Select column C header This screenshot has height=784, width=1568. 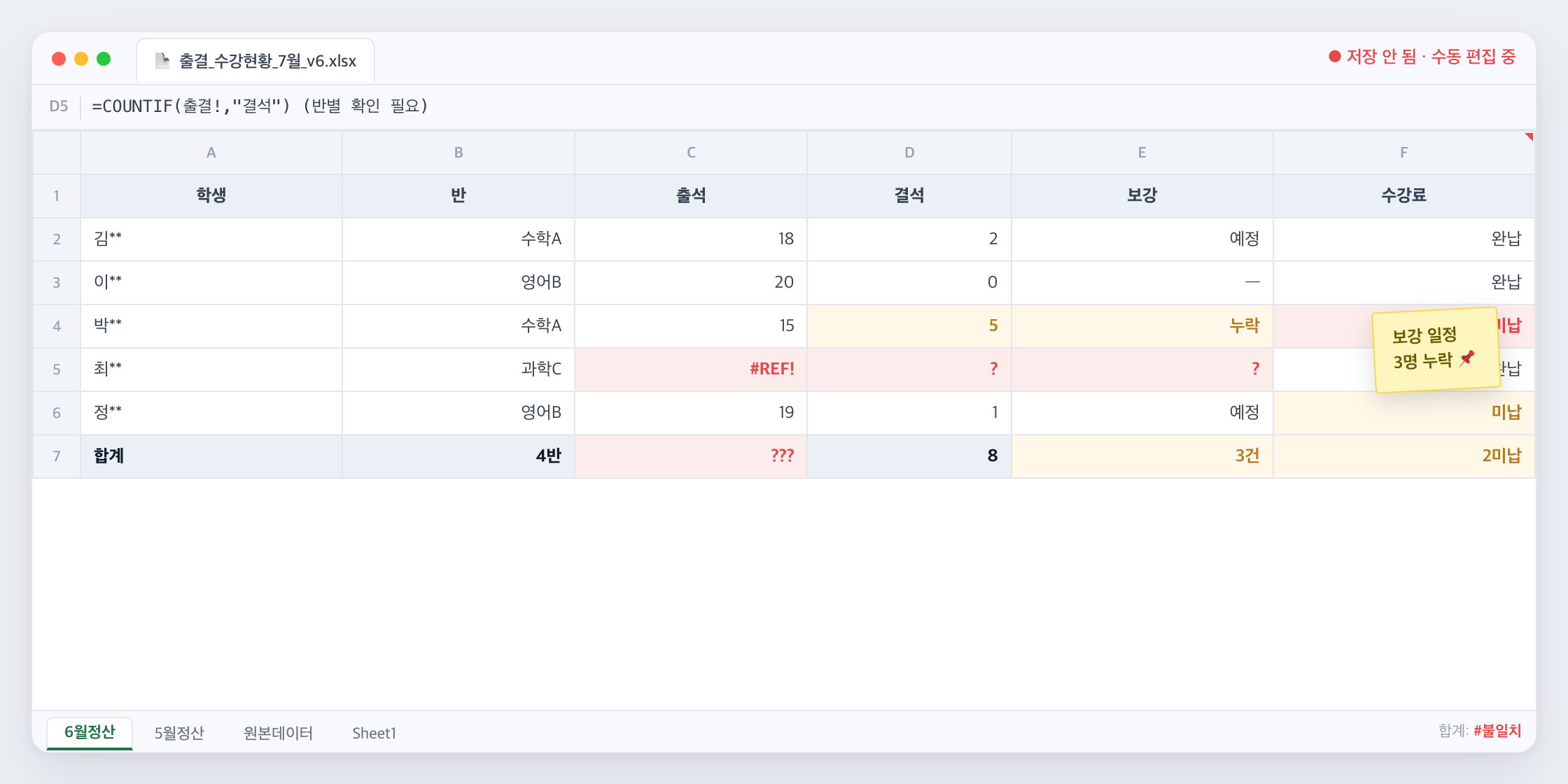691,153
